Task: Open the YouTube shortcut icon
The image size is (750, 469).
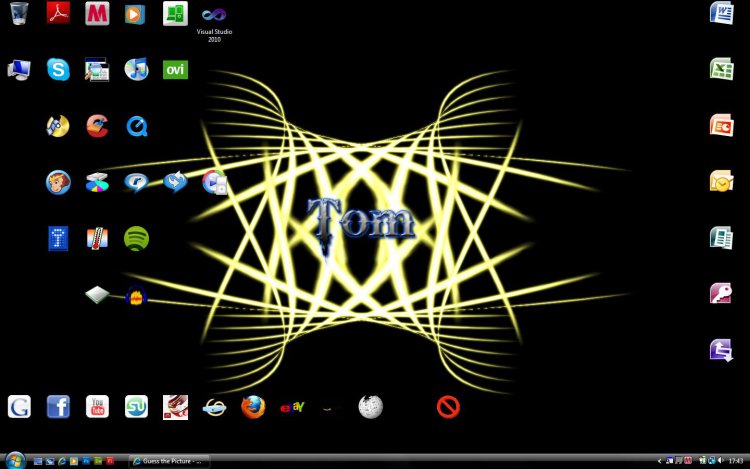Action: [x=97, y=407]
